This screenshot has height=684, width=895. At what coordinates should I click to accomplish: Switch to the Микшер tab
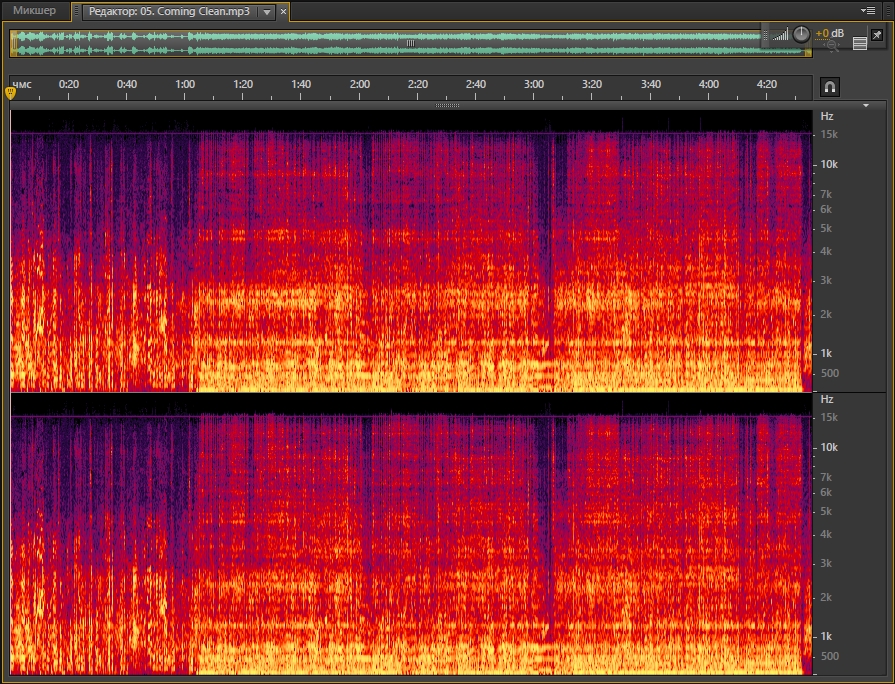pyautogui.click(x=34, y=11)
